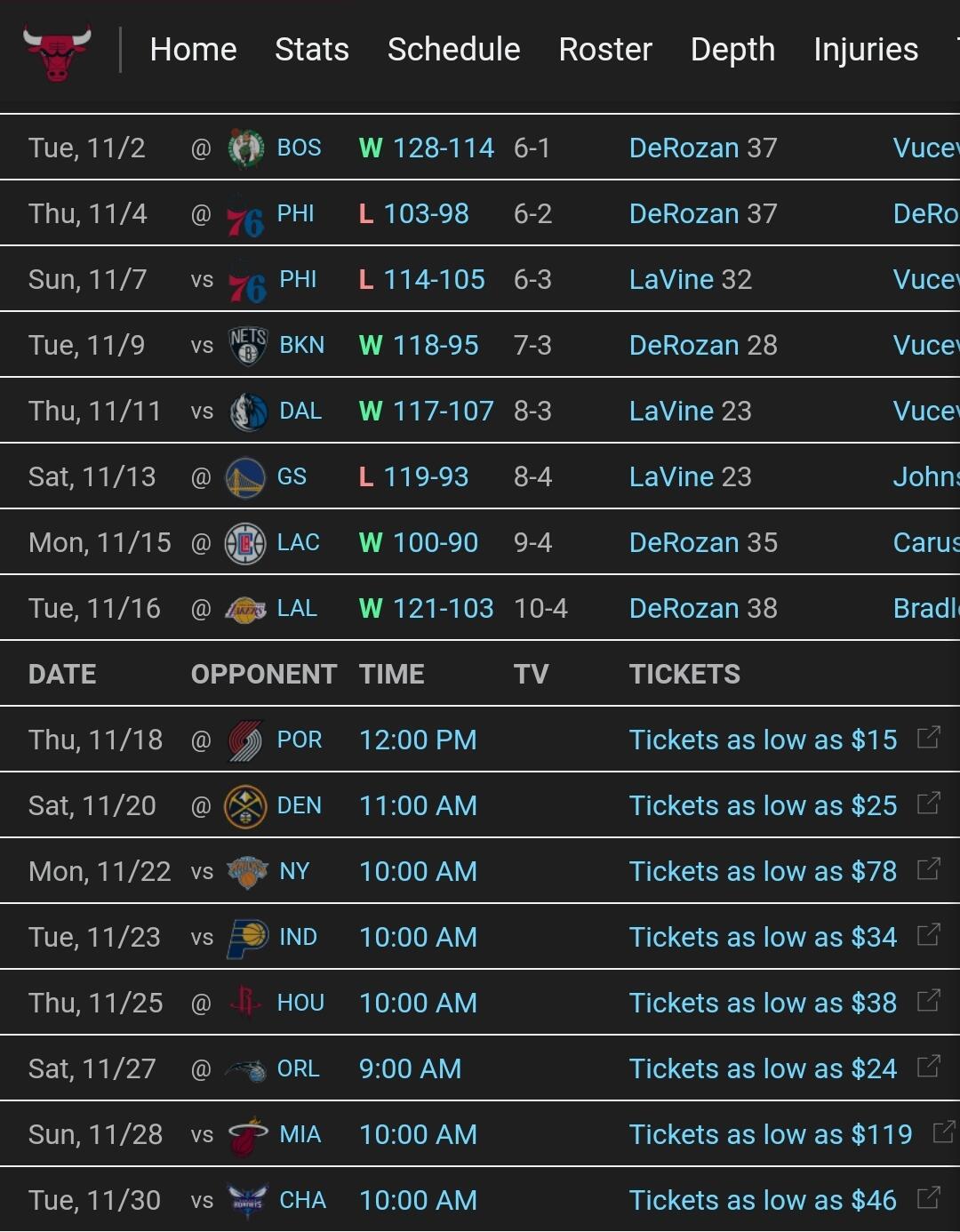Open the W 128-114 Boston game score
Screen dimensions: 960x1232
point(427,148)
